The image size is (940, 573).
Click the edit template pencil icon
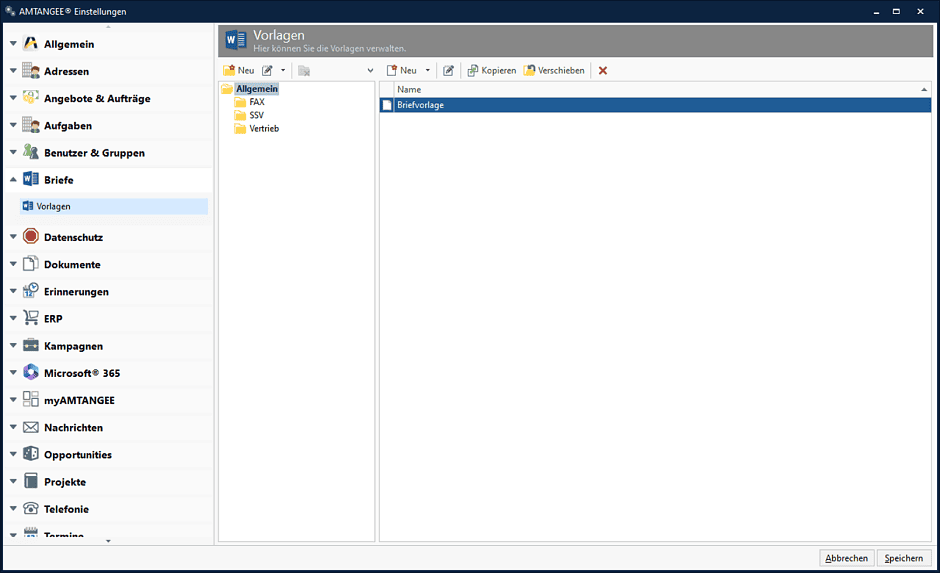pyautogui.click(x=448, y=70)
